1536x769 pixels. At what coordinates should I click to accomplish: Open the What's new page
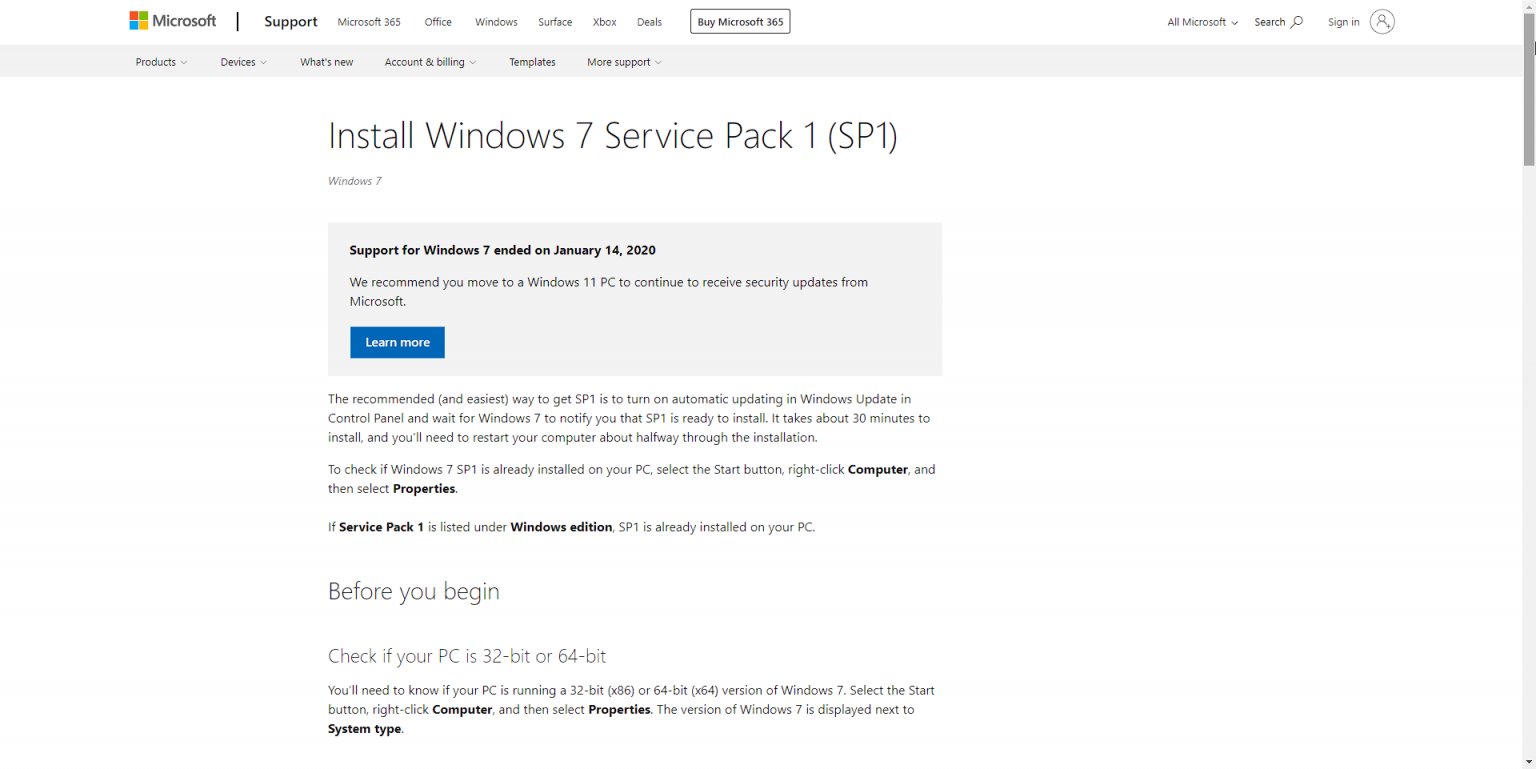(x=326, y=61)
